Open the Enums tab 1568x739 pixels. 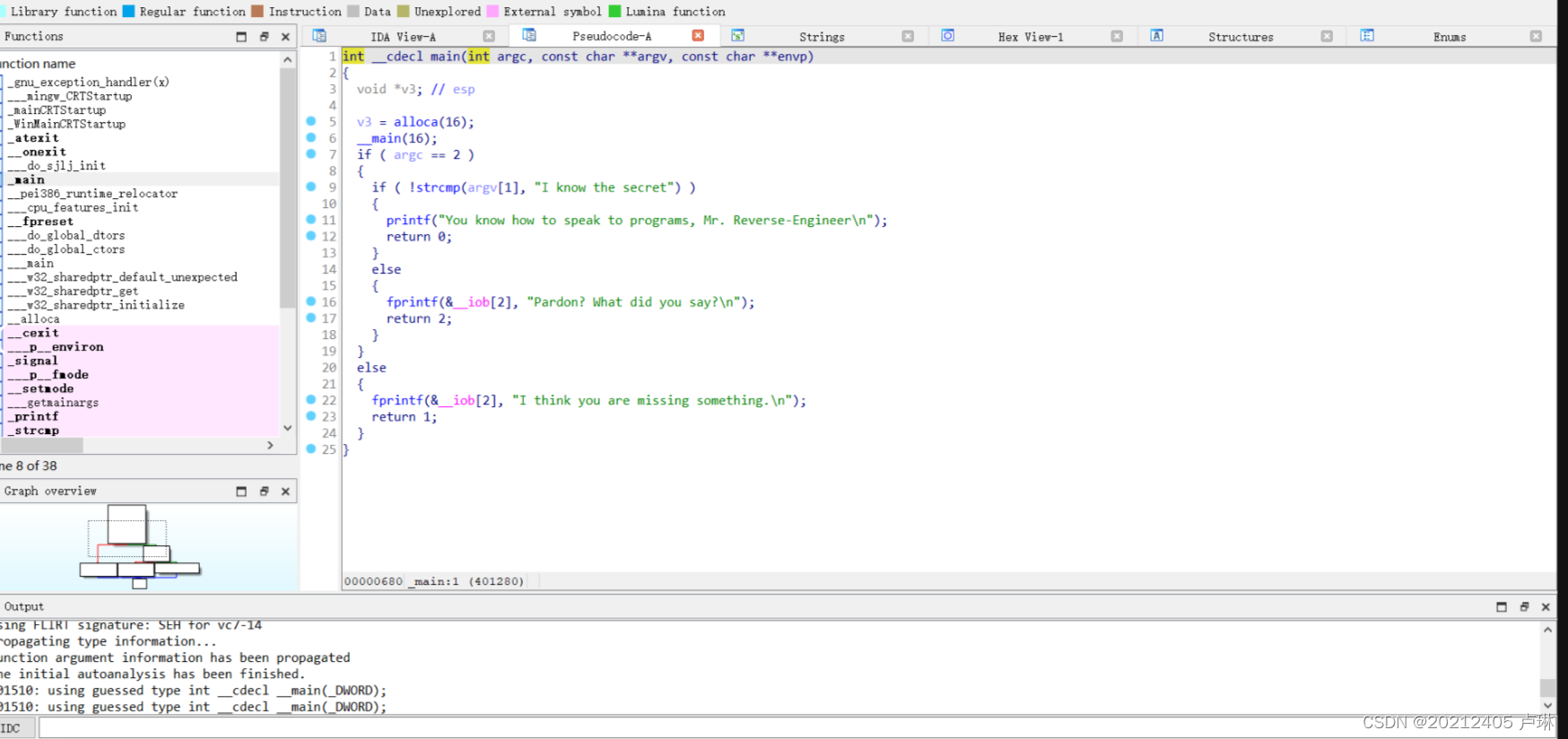[1450, 37]
